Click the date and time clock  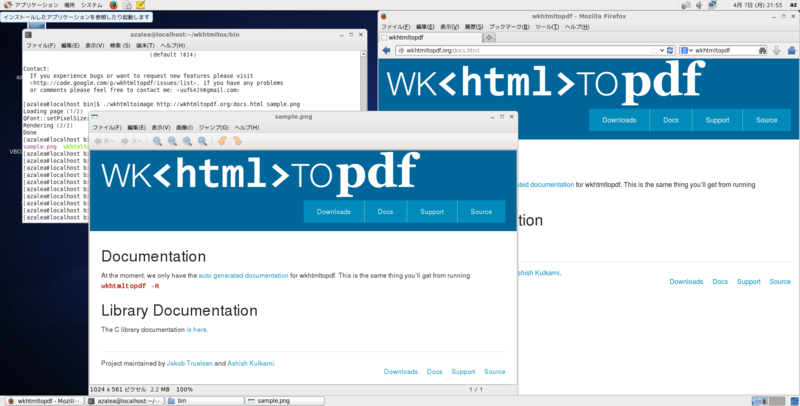[757, 5]
